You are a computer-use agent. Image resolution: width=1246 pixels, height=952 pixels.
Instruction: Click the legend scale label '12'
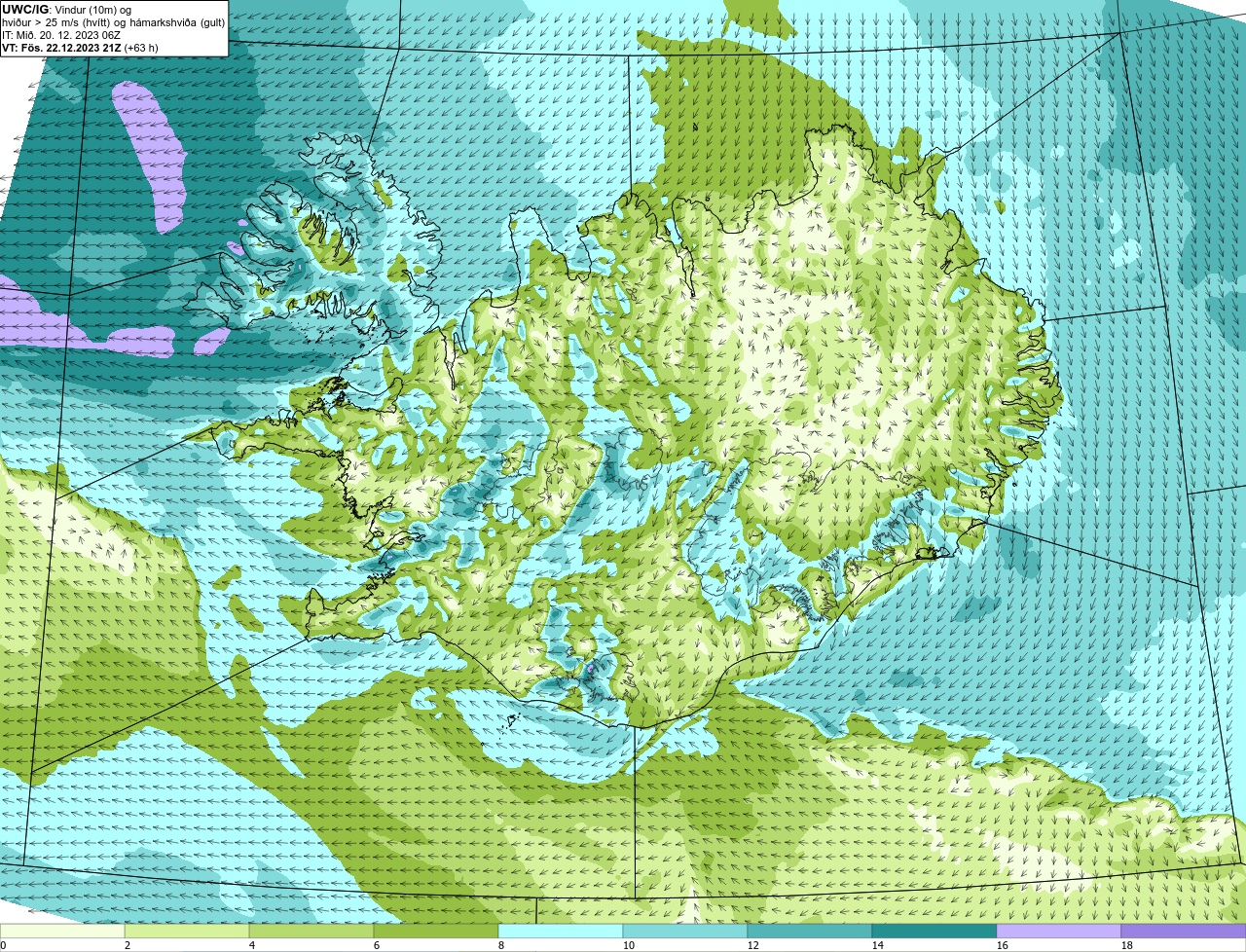753,945
